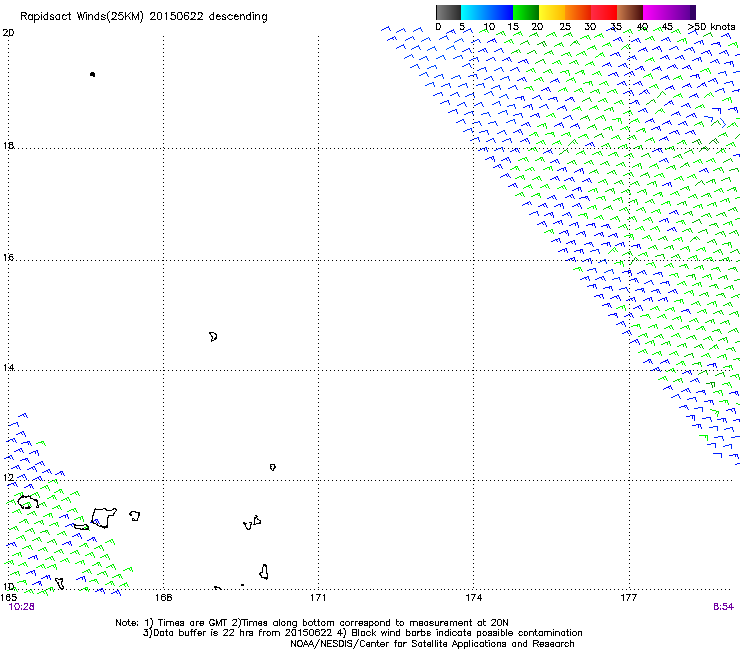The image size is (740, 650).
Task: Click the yellow 20–25 knots color segment
Action: click(552, 12)
